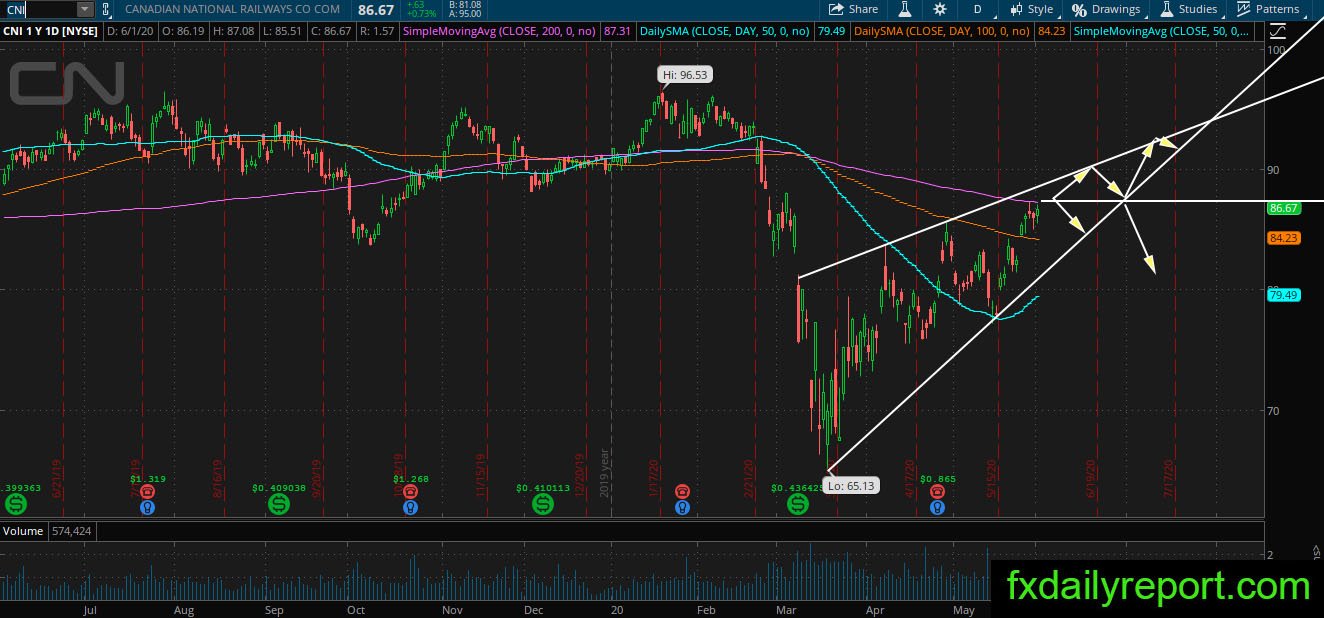Select SimpleMovingAvg 200 study label
Screen dimensions: 1324x618
click(499, 32)
